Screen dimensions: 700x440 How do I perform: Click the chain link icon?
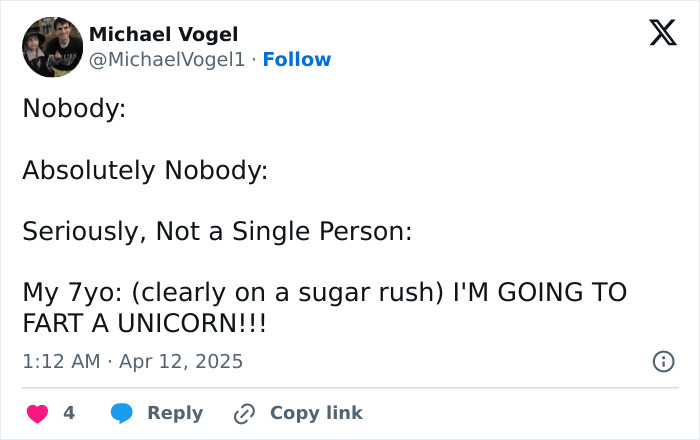click(245, 413)
